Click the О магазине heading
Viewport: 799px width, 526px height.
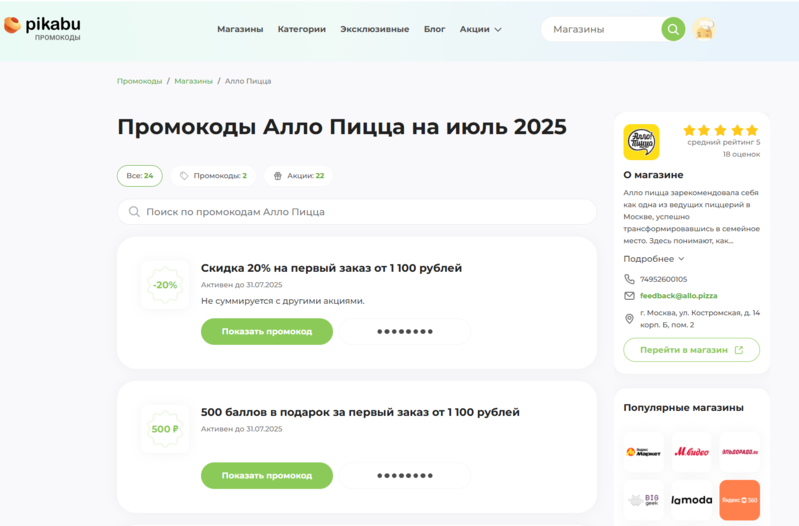coord(653,175)
